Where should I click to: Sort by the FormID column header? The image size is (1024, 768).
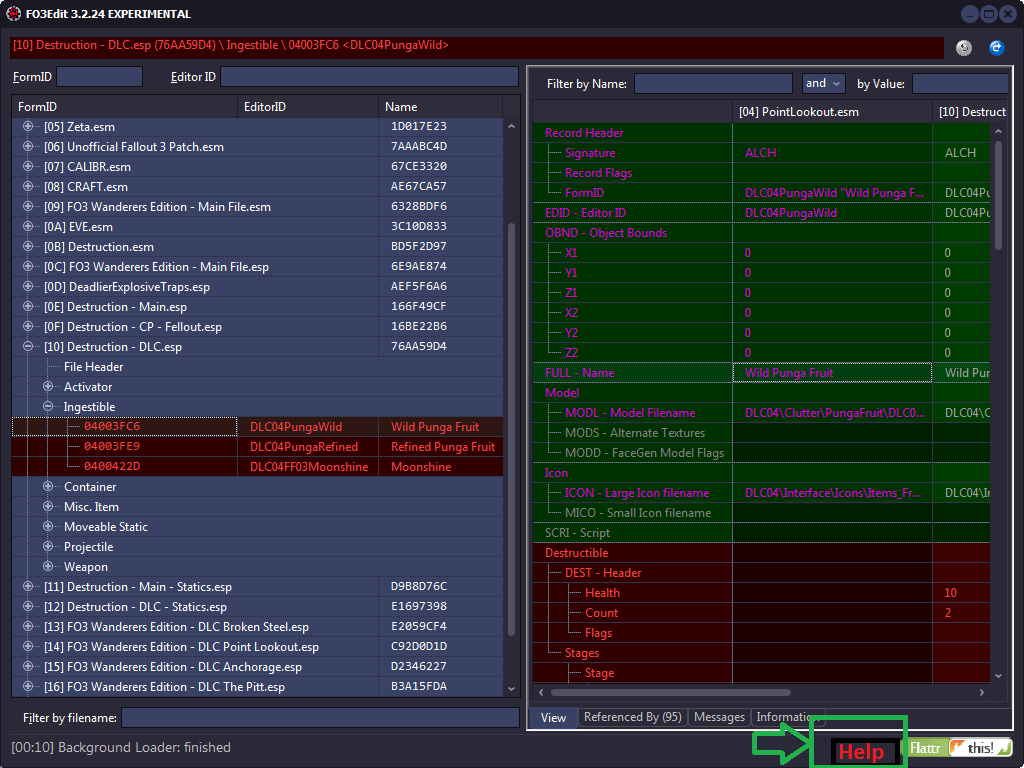[x=125, y=106]
